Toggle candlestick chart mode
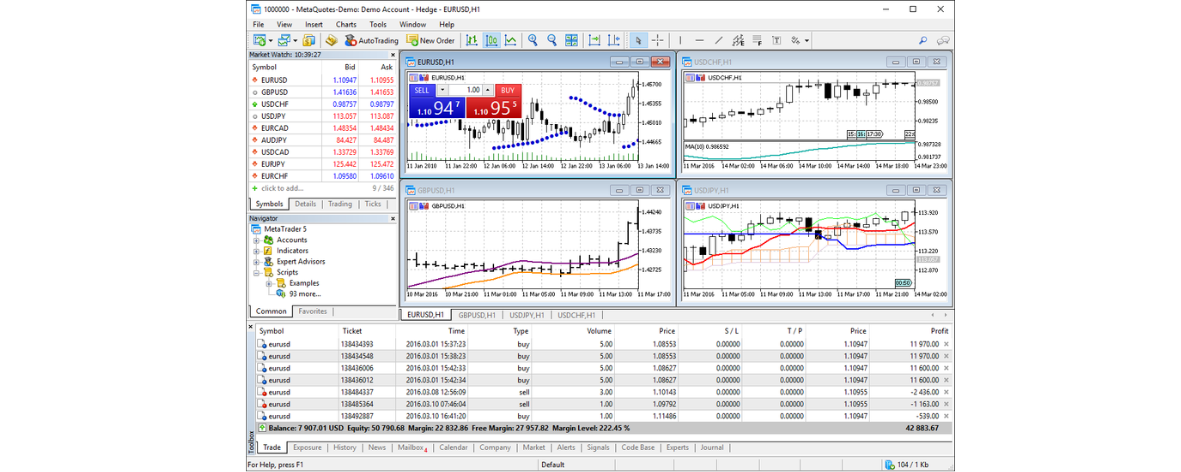Screen dimensions: 1181x472 pos(492,40)
